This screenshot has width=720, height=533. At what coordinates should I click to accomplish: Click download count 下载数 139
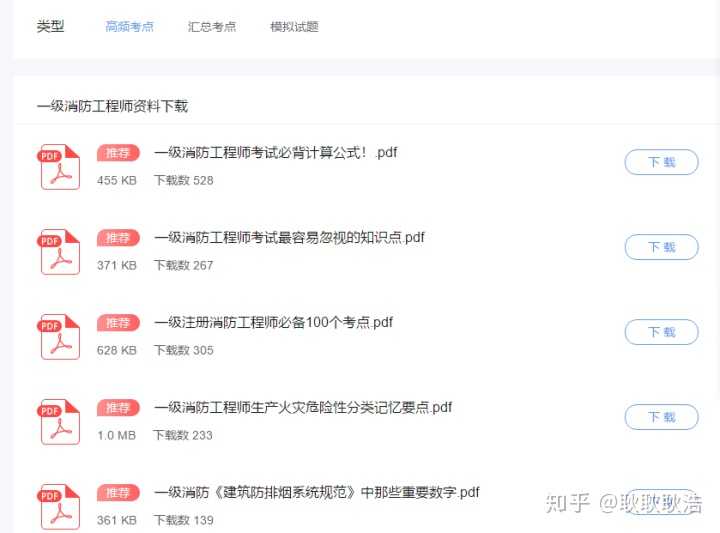point(184,520)
